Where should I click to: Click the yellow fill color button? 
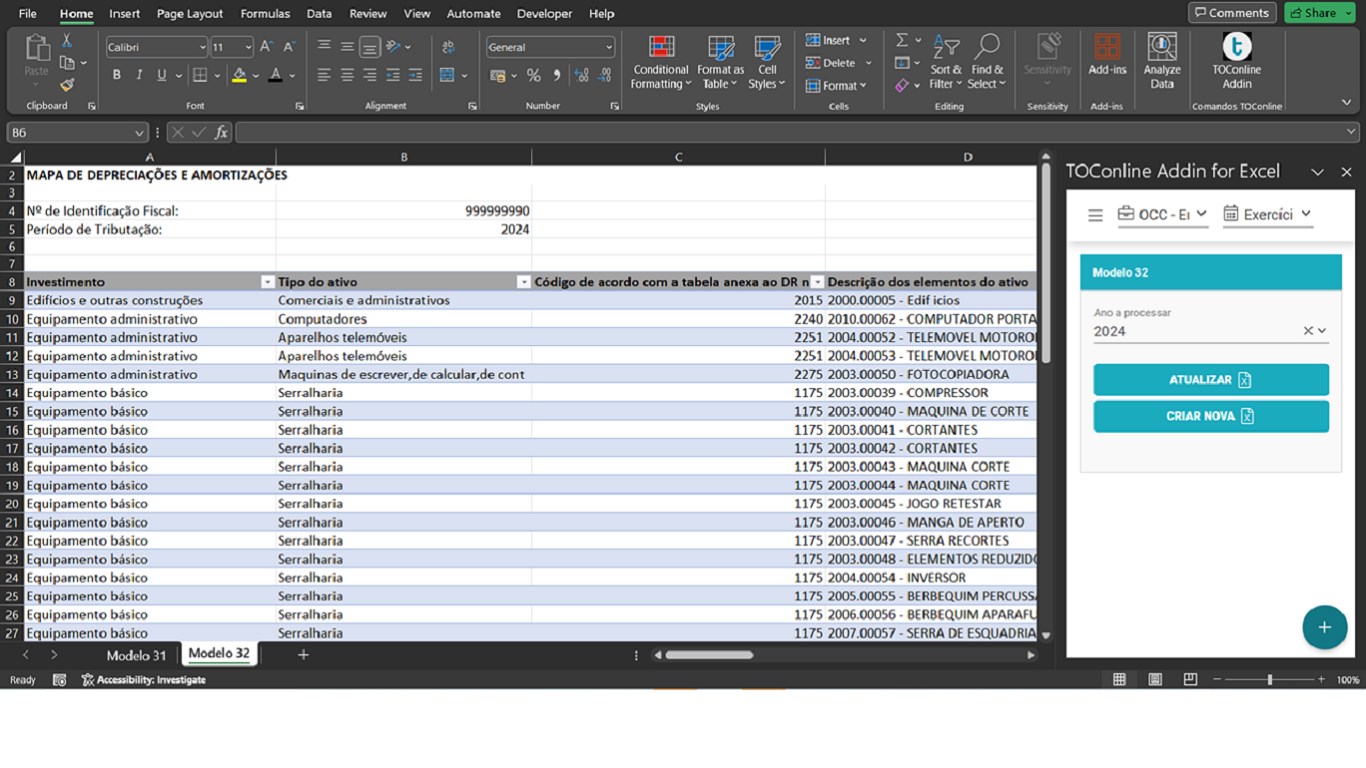point(239,75)
